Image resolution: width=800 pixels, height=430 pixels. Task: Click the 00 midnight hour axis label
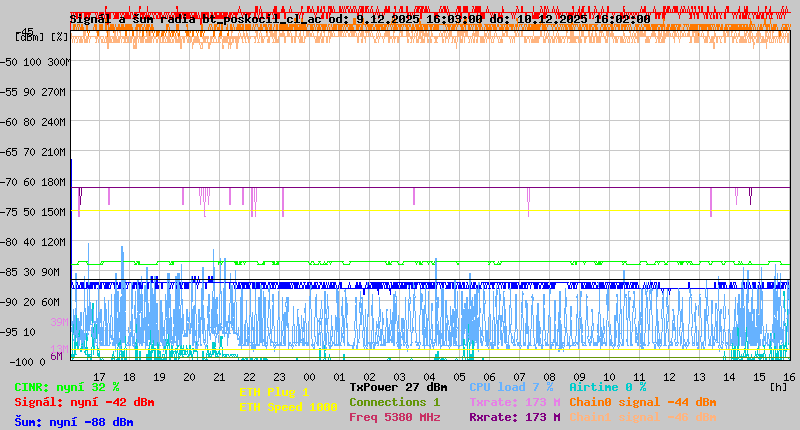coord(310,377)
